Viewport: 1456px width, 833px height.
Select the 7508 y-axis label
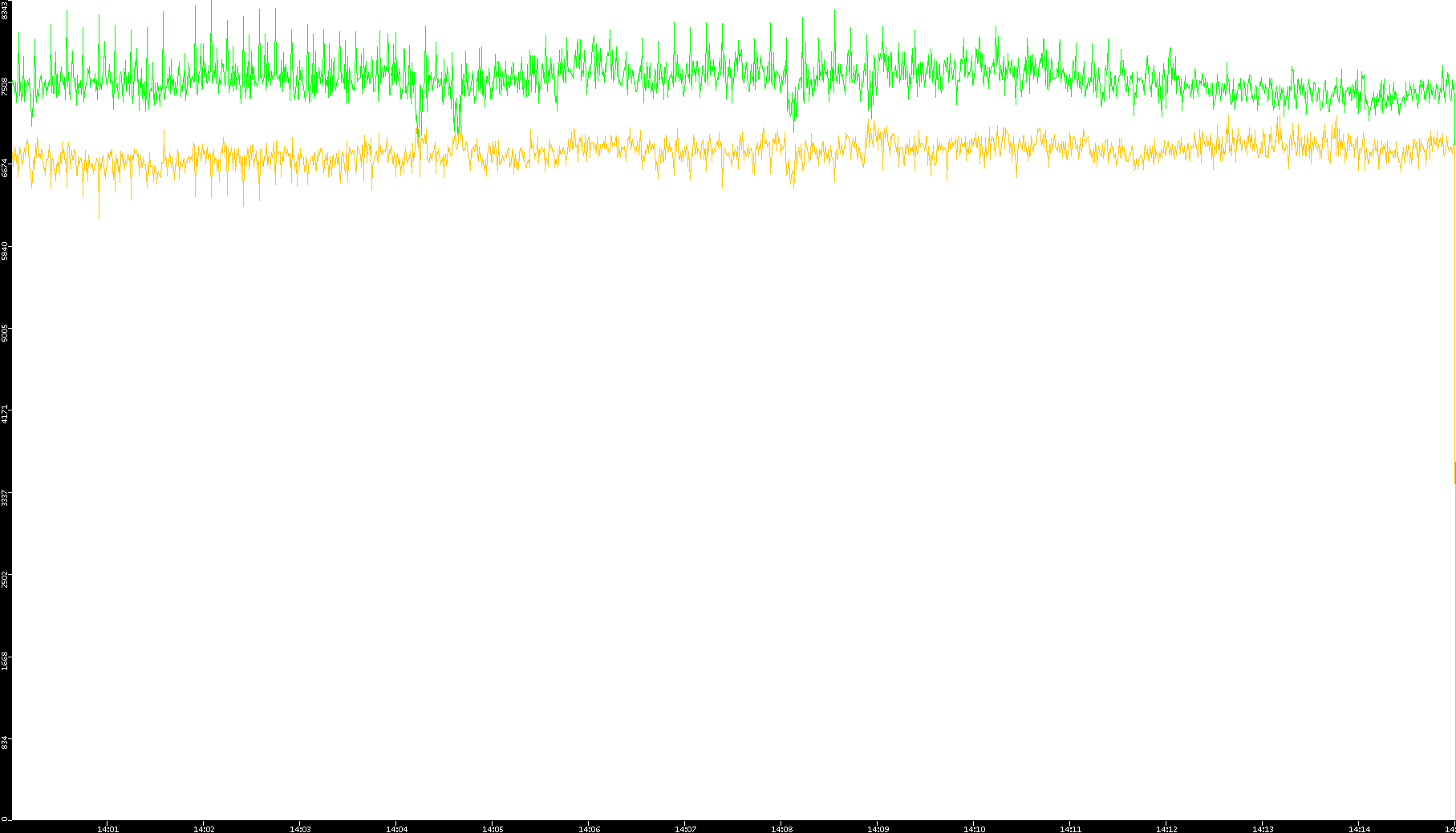point(5,86)
